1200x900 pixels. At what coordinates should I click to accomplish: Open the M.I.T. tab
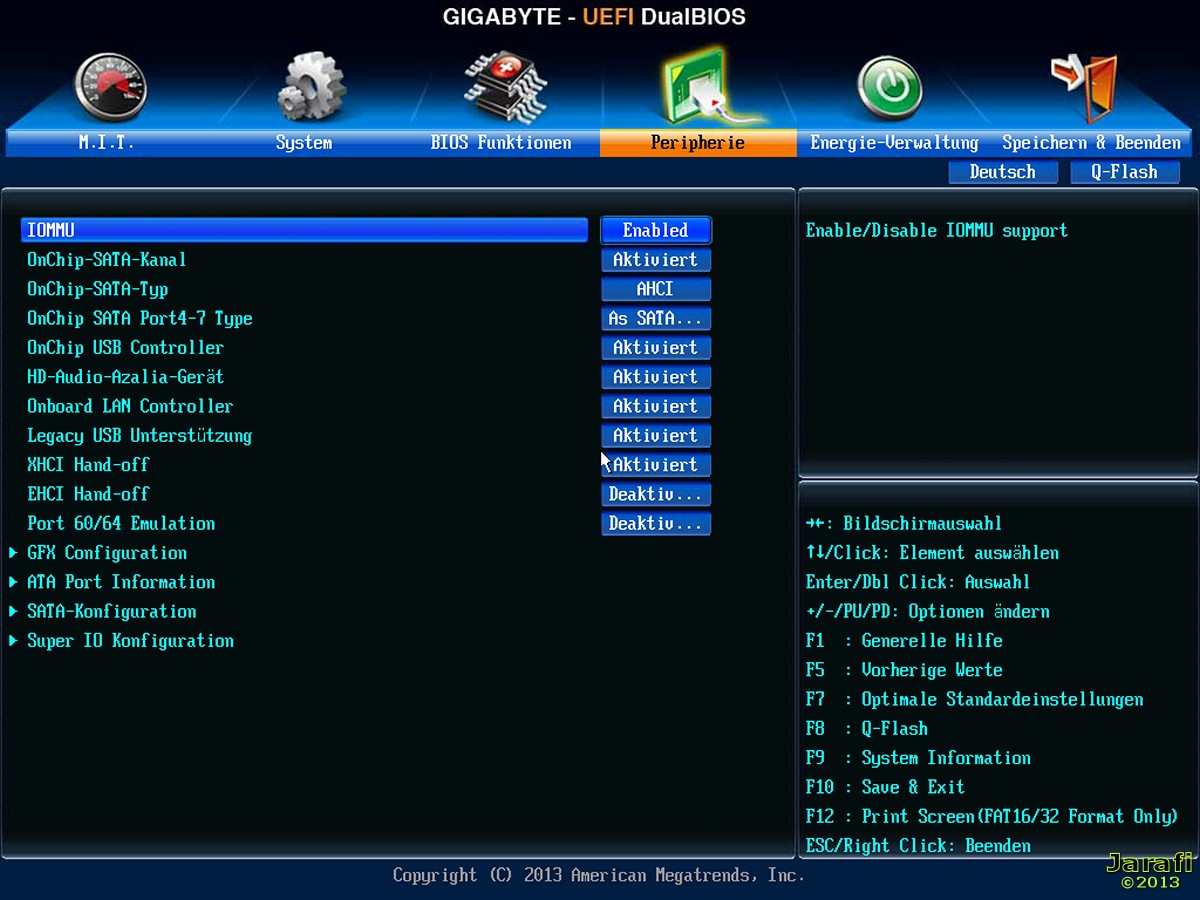pos(106,143)
